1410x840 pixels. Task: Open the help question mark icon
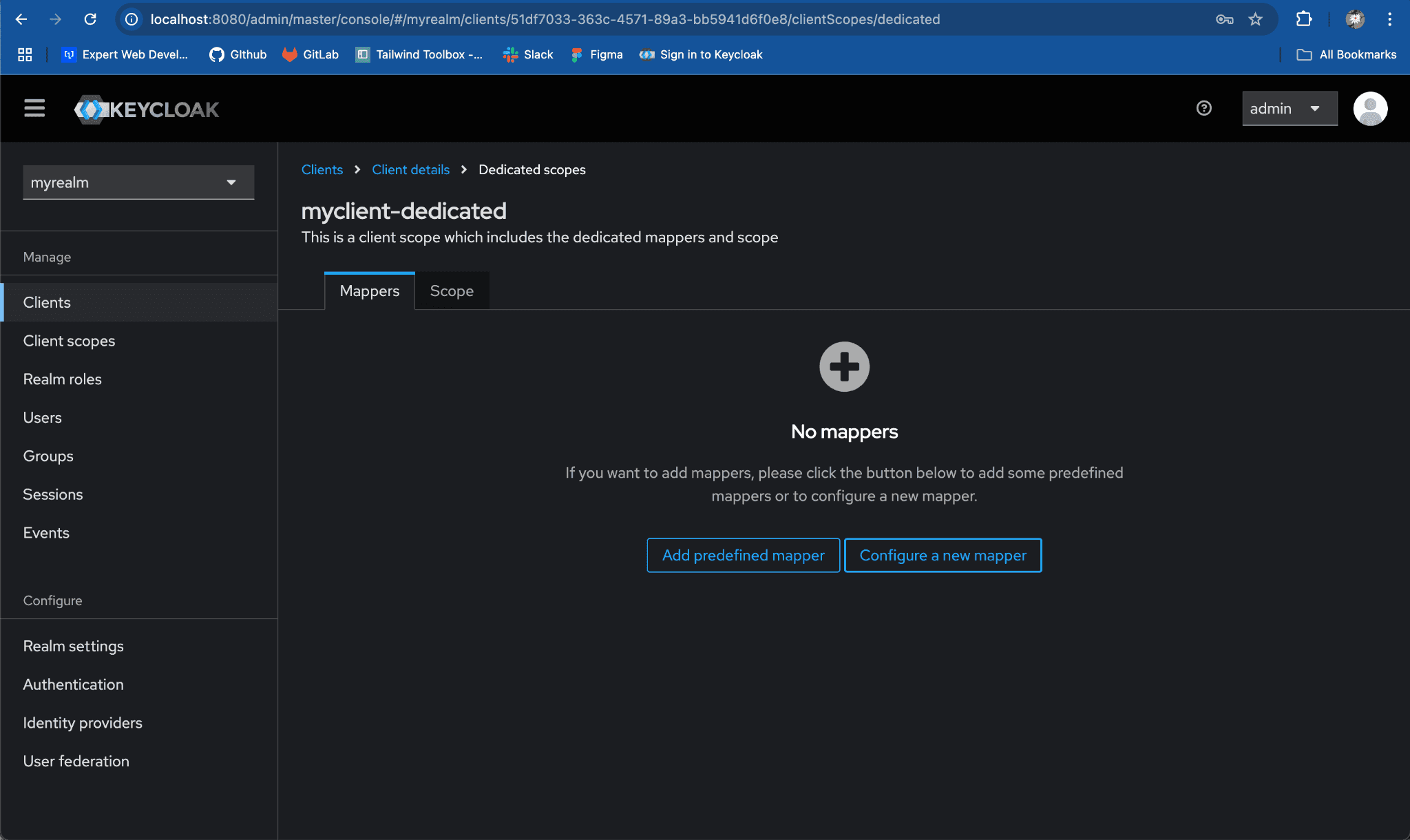click(x=1203, y=108)
